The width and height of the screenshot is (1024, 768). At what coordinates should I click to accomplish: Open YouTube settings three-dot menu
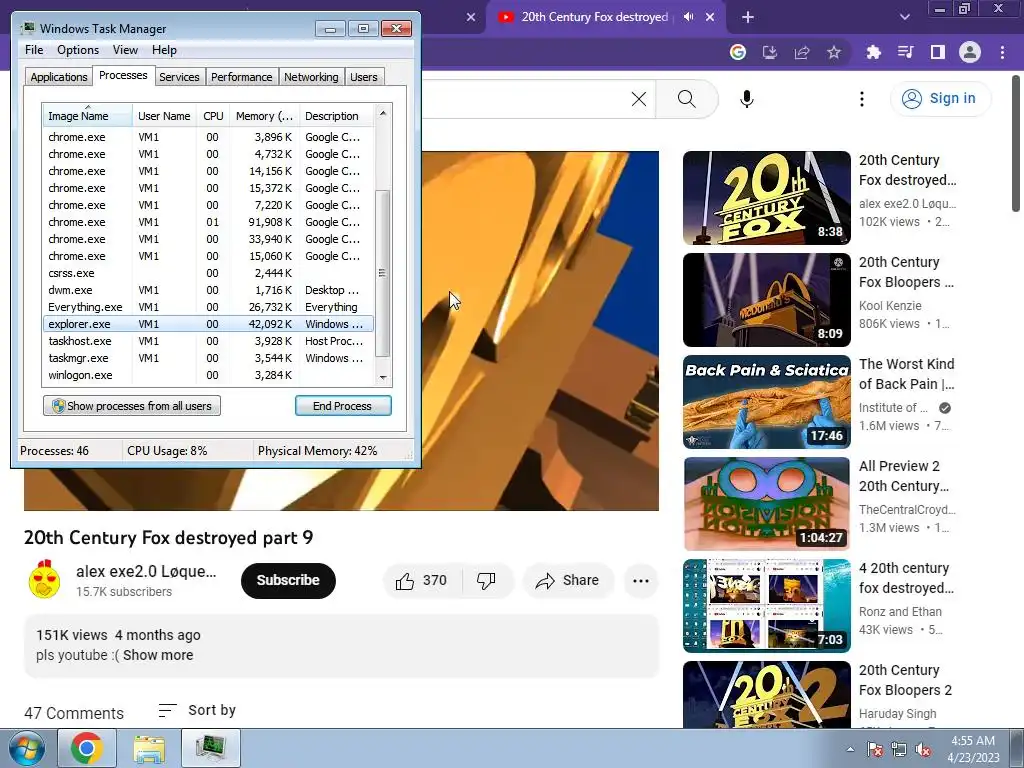pos(862,99)
